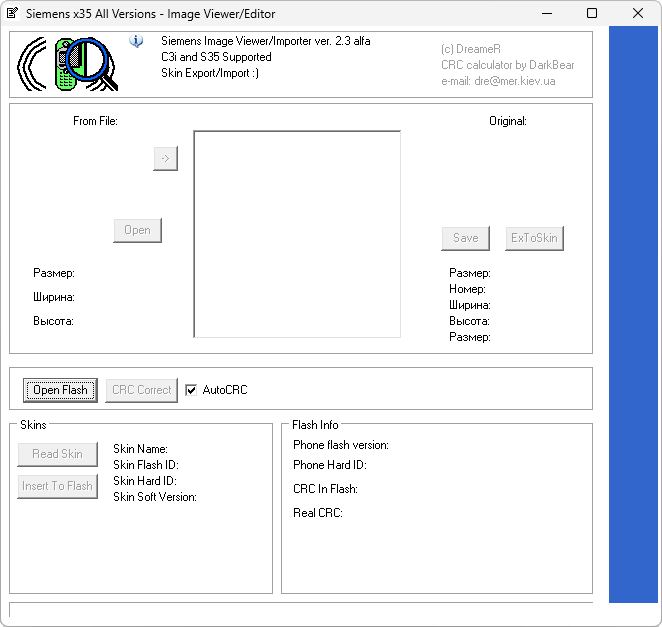
Task: Click 'Skin Hard ID:' label
Action: pos(145,481)
